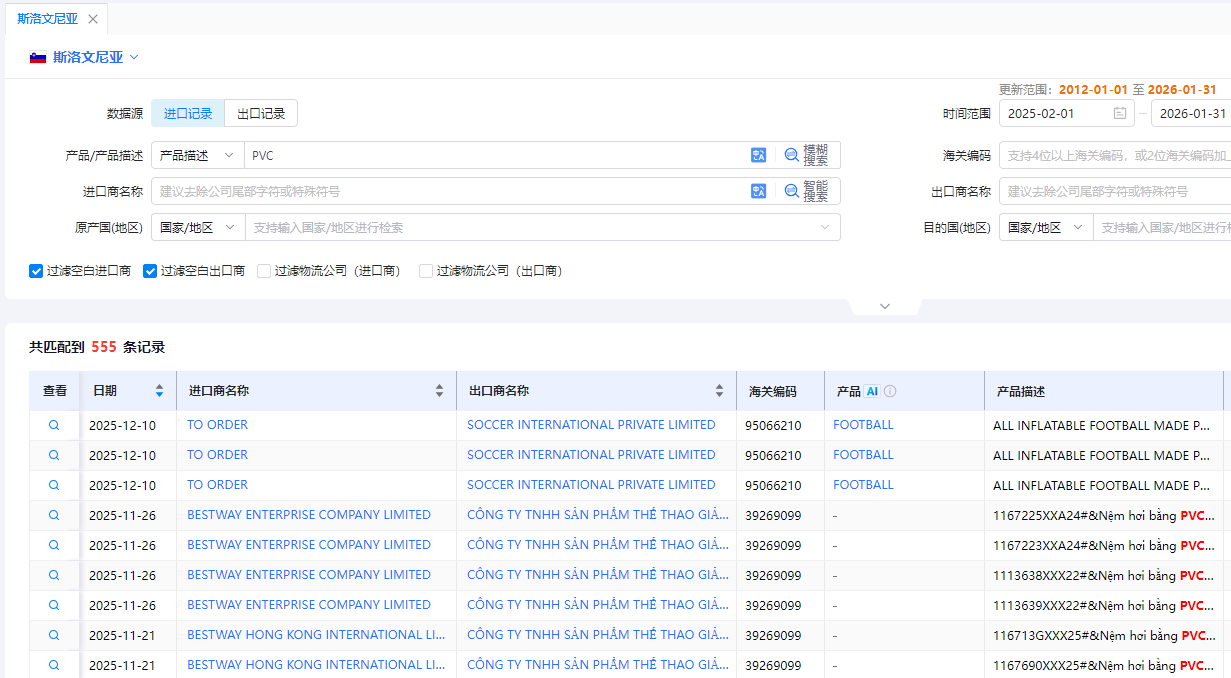Open SOCCER INTERNATIONAL PRIVATE LIMITED exporter link
The image size is (1231, 678).
591,425
